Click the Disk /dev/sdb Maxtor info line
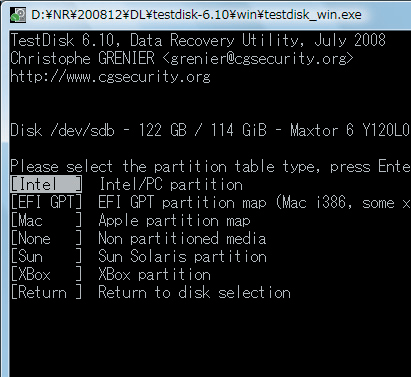This screenshot has width=411, height=377. (x=210, y=130)
